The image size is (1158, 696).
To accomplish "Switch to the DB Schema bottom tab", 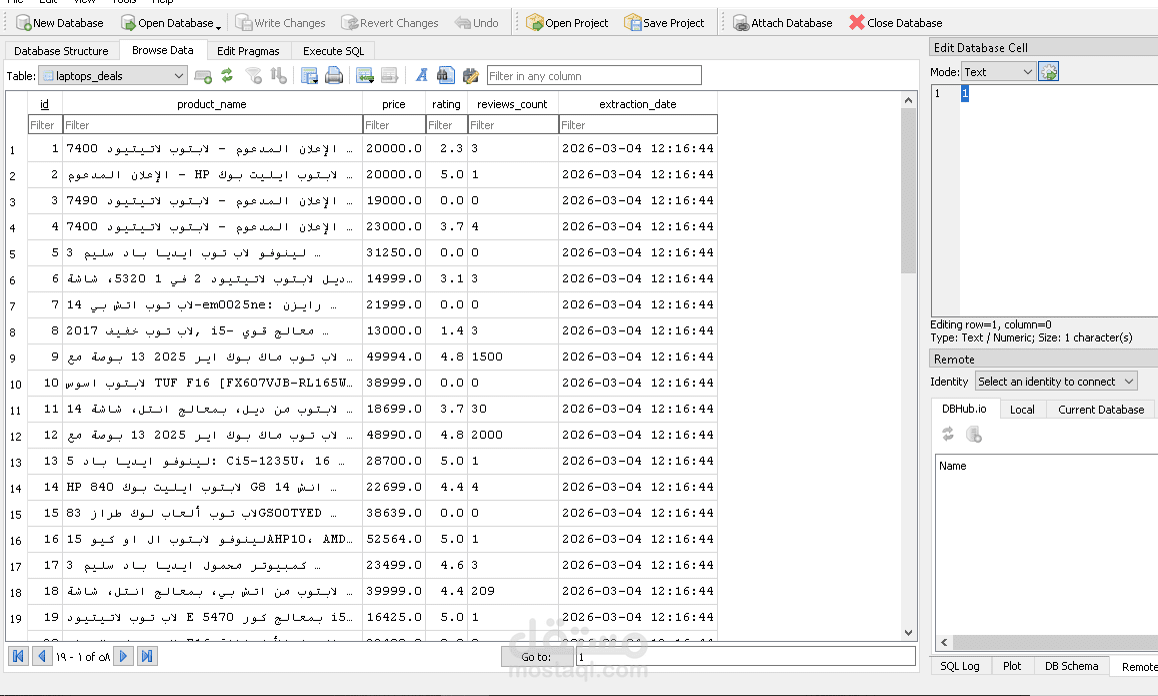I will pyautogui.click(x=1072, y=666).
